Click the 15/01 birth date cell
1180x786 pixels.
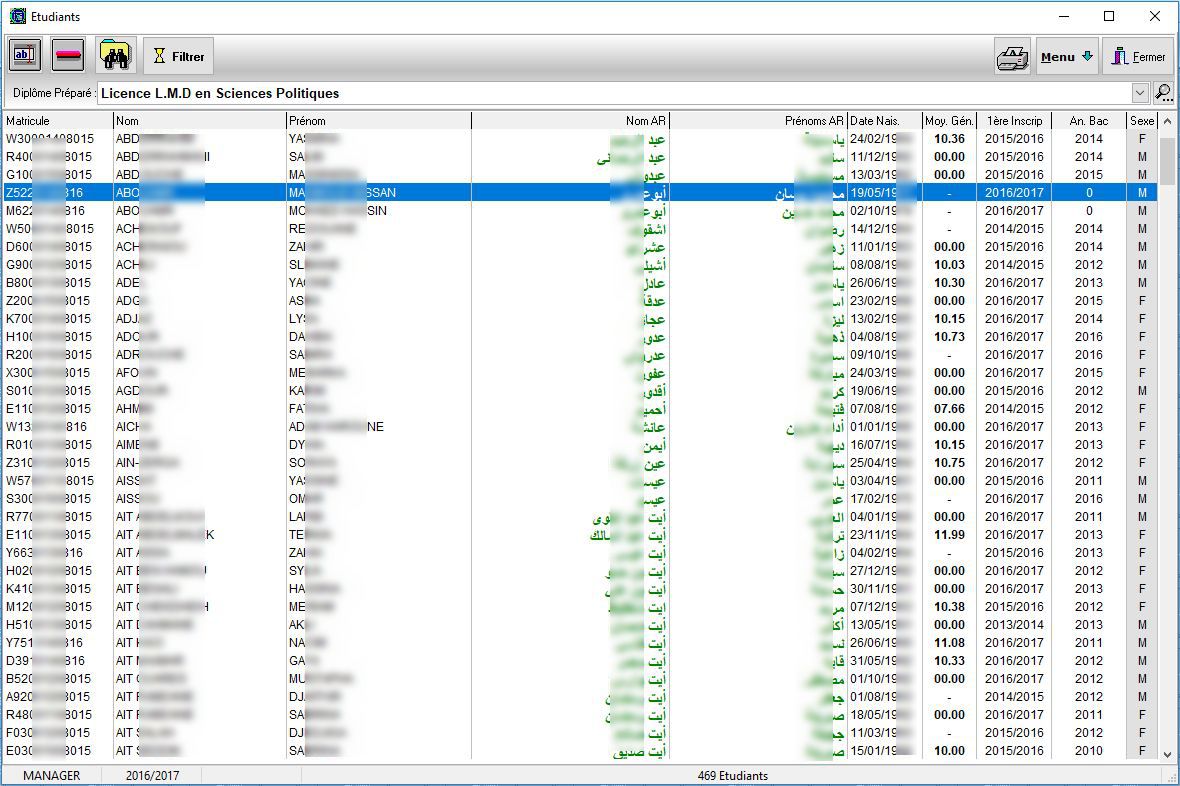pyautogui.click(x=884, y=751)
